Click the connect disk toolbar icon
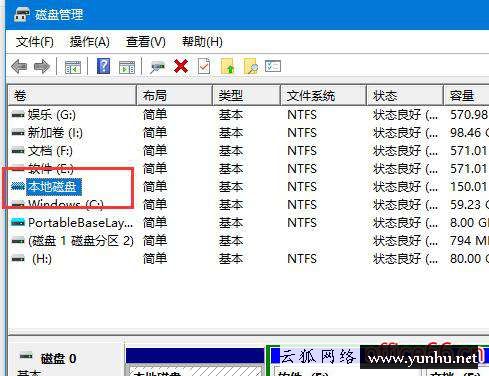489x376 pixels. tap(158, 67)
